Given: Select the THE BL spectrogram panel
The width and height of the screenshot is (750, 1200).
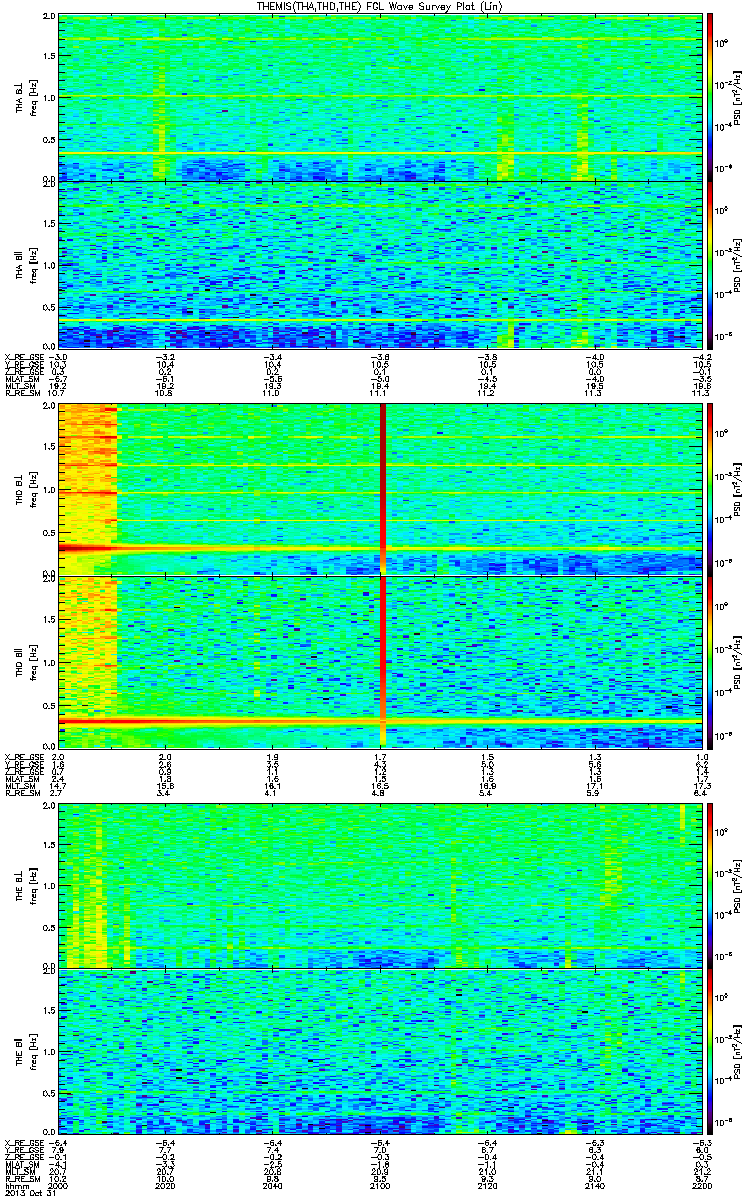Looking at the screenshot, I should 381,884.
